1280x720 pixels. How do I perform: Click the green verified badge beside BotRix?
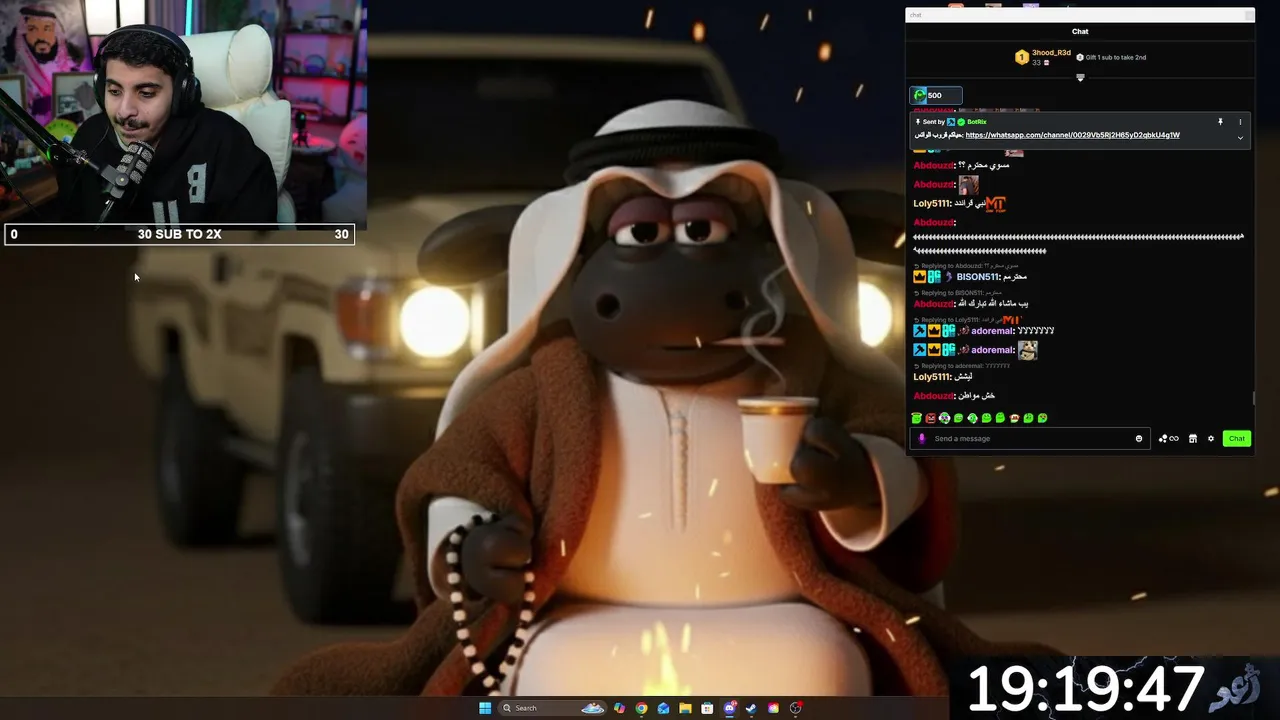coord(961,122)
